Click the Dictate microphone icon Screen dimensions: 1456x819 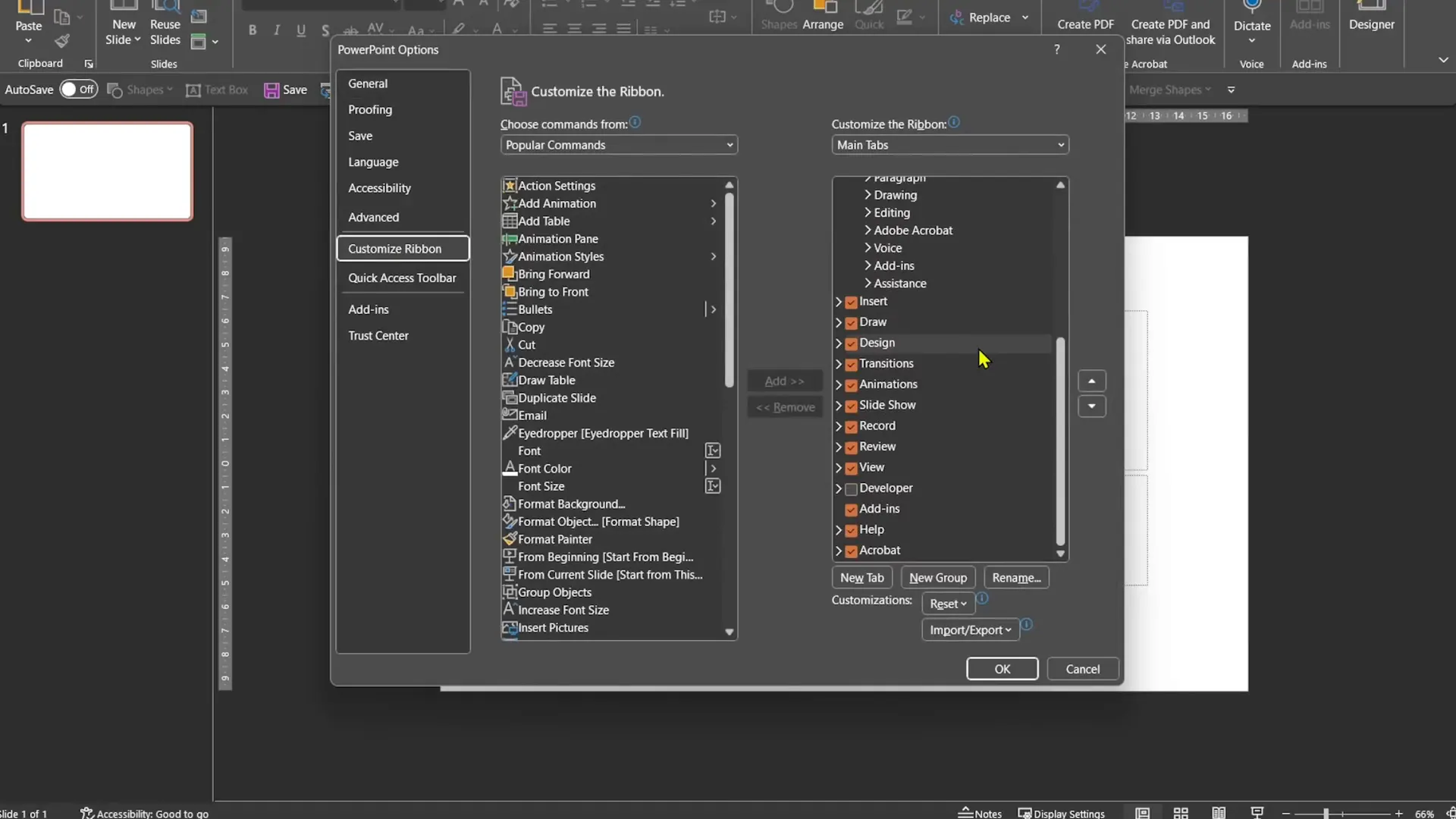1252,6
